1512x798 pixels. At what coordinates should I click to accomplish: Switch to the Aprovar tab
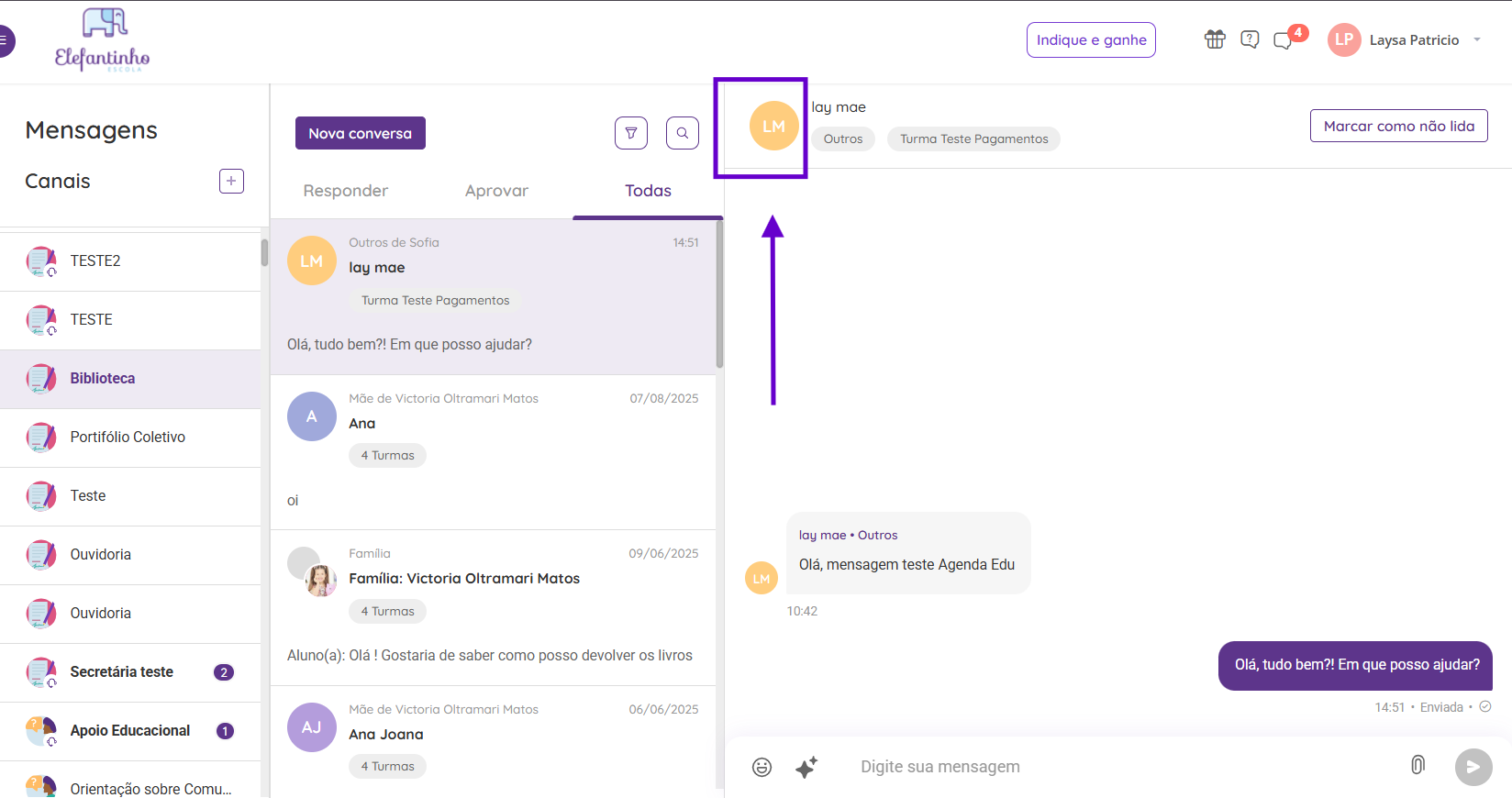(496, 191)
